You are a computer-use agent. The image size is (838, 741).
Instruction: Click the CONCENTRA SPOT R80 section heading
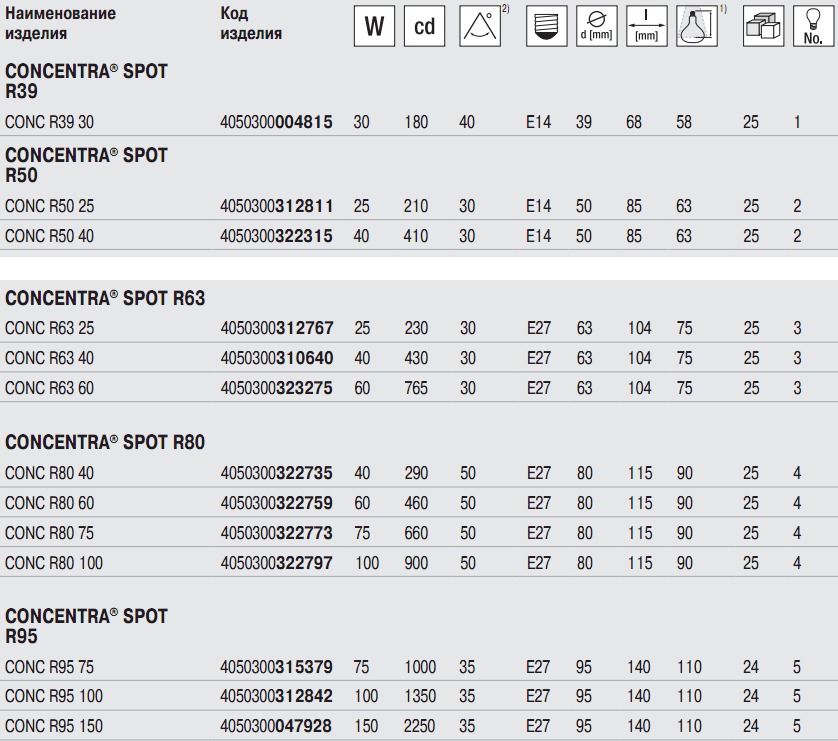tap(105, 442)
